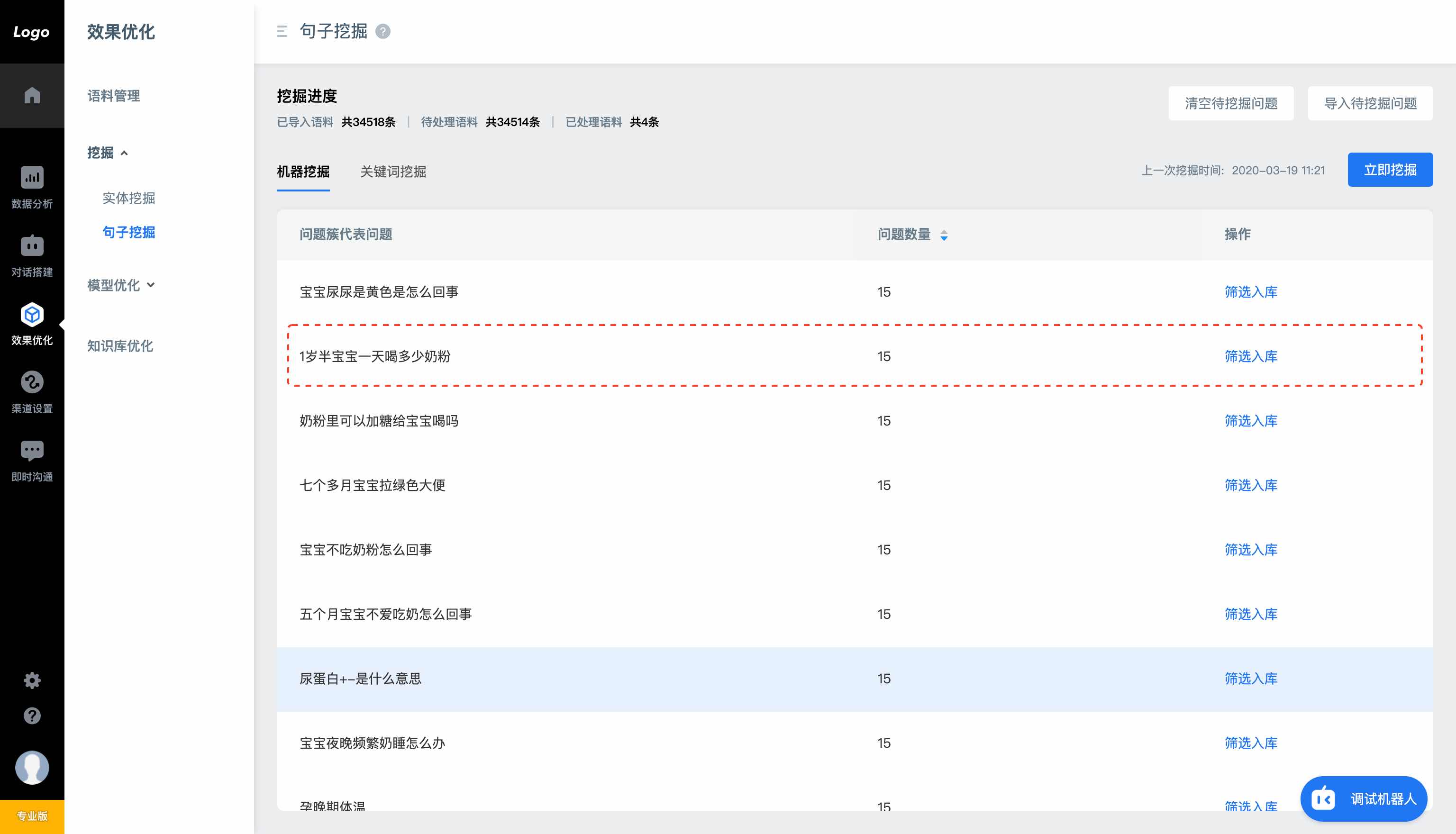
Task: Switch to 机器挖掘 tab
Action: click(x=303, y=171)
